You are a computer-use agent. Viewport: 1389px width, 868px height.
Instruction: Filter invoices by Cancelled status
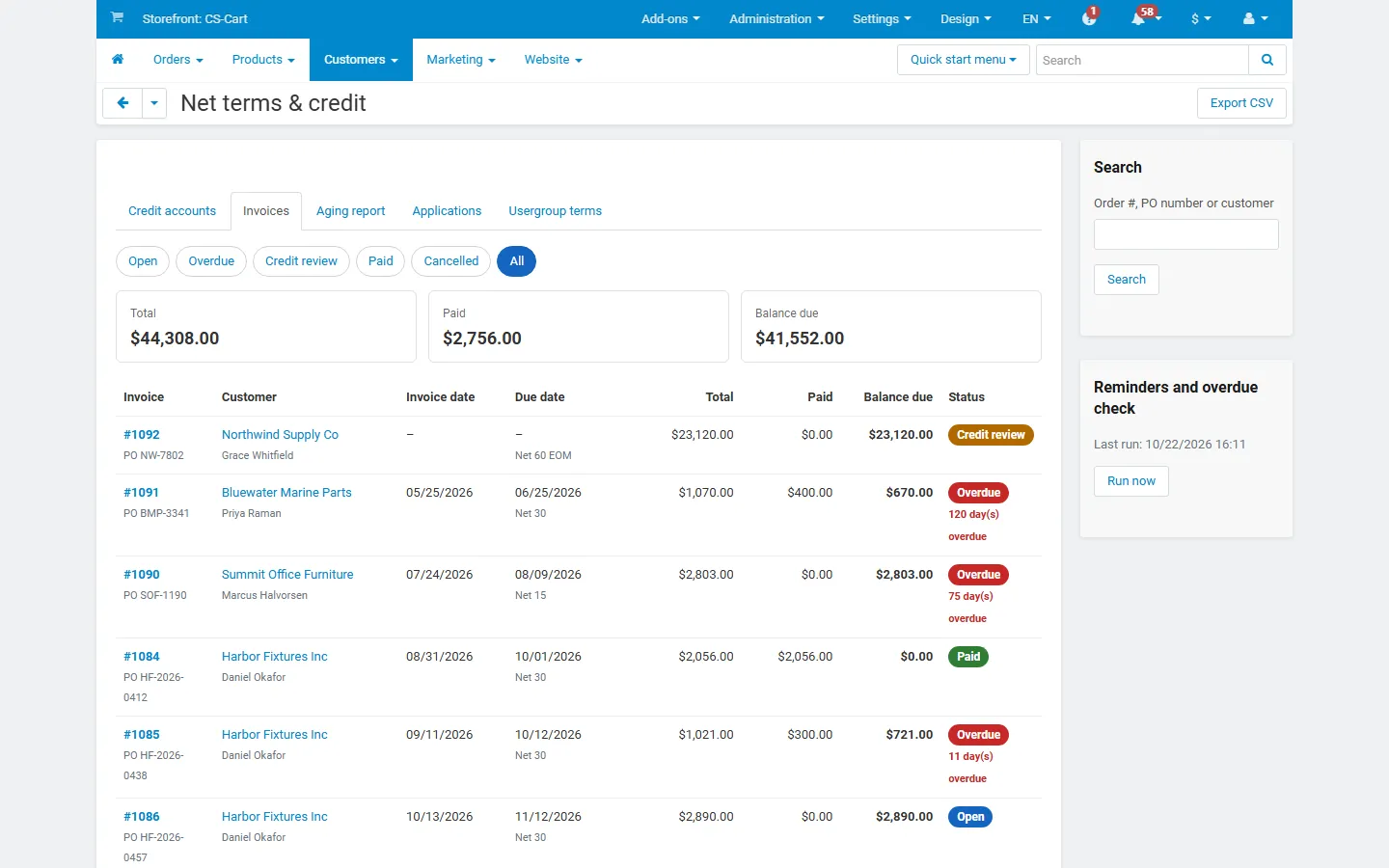click(451, 261)
